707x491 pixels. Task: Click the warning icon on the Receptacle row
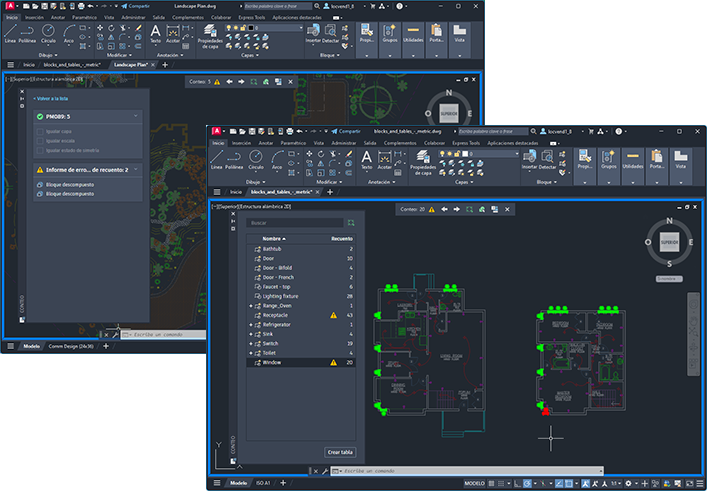pyautogui.click(x=333, y=315)
